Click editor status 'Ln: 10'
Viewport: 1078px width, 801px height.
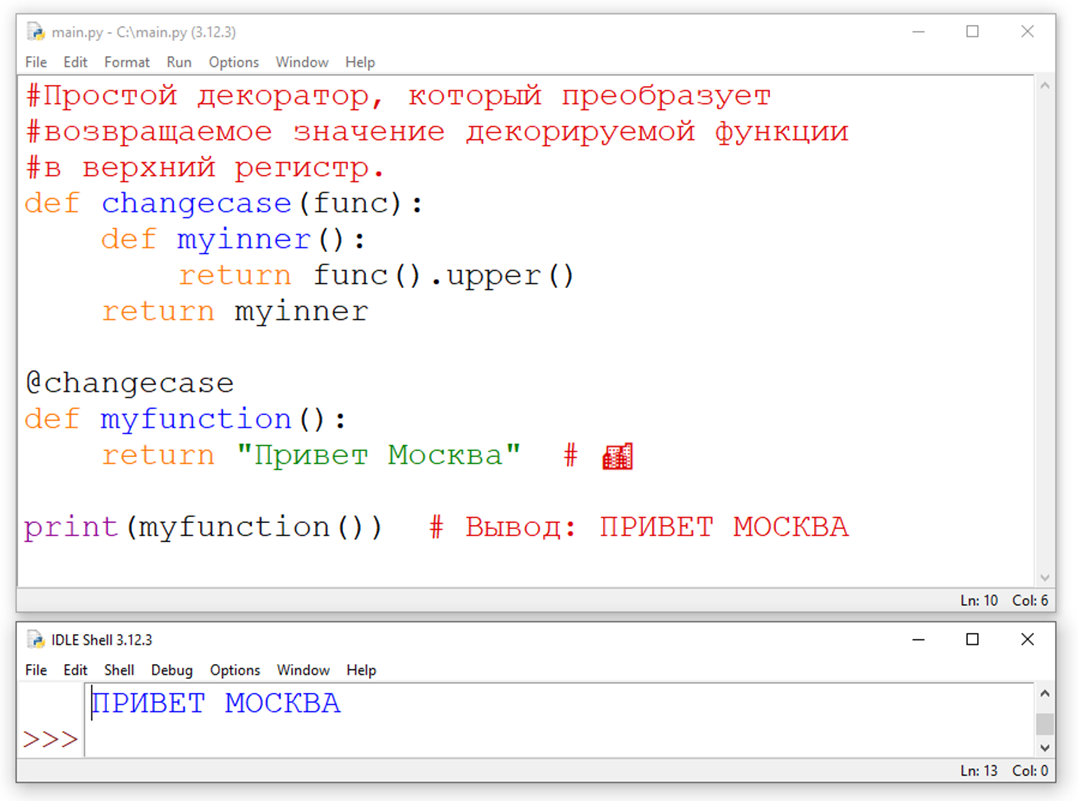point(979,600)
